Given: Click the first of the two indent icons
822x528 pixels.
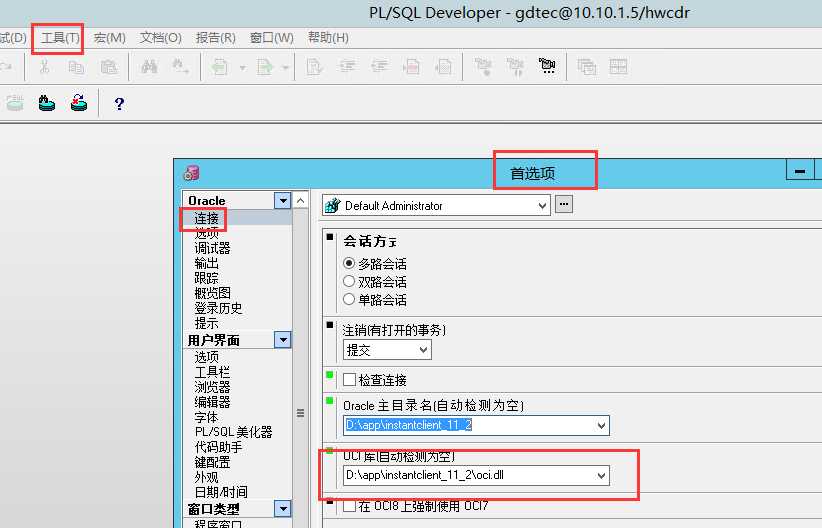Looking at the screenshot, I should [x=347, y=67].
